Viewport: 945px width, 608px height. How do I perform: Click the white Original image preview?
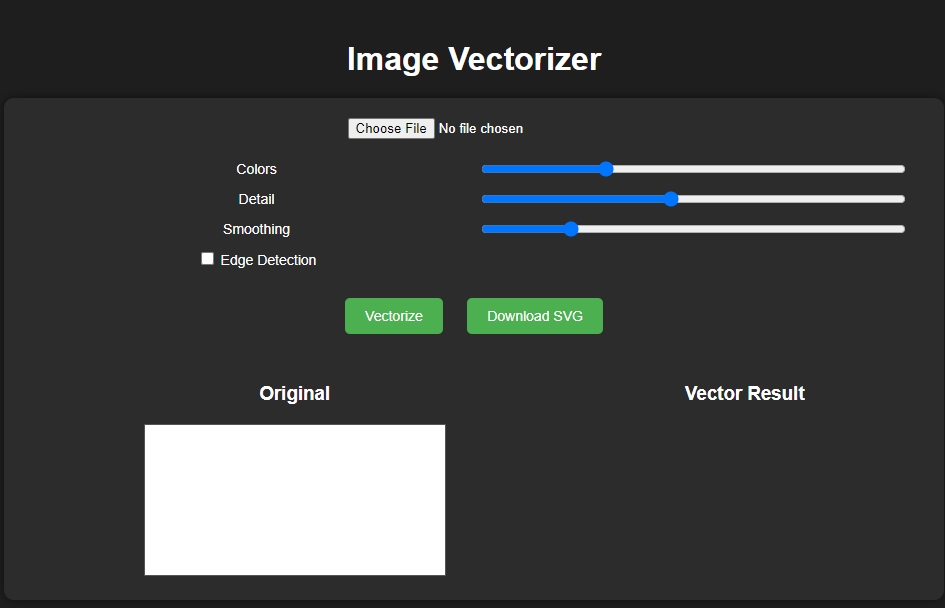[x=295, y=500]
